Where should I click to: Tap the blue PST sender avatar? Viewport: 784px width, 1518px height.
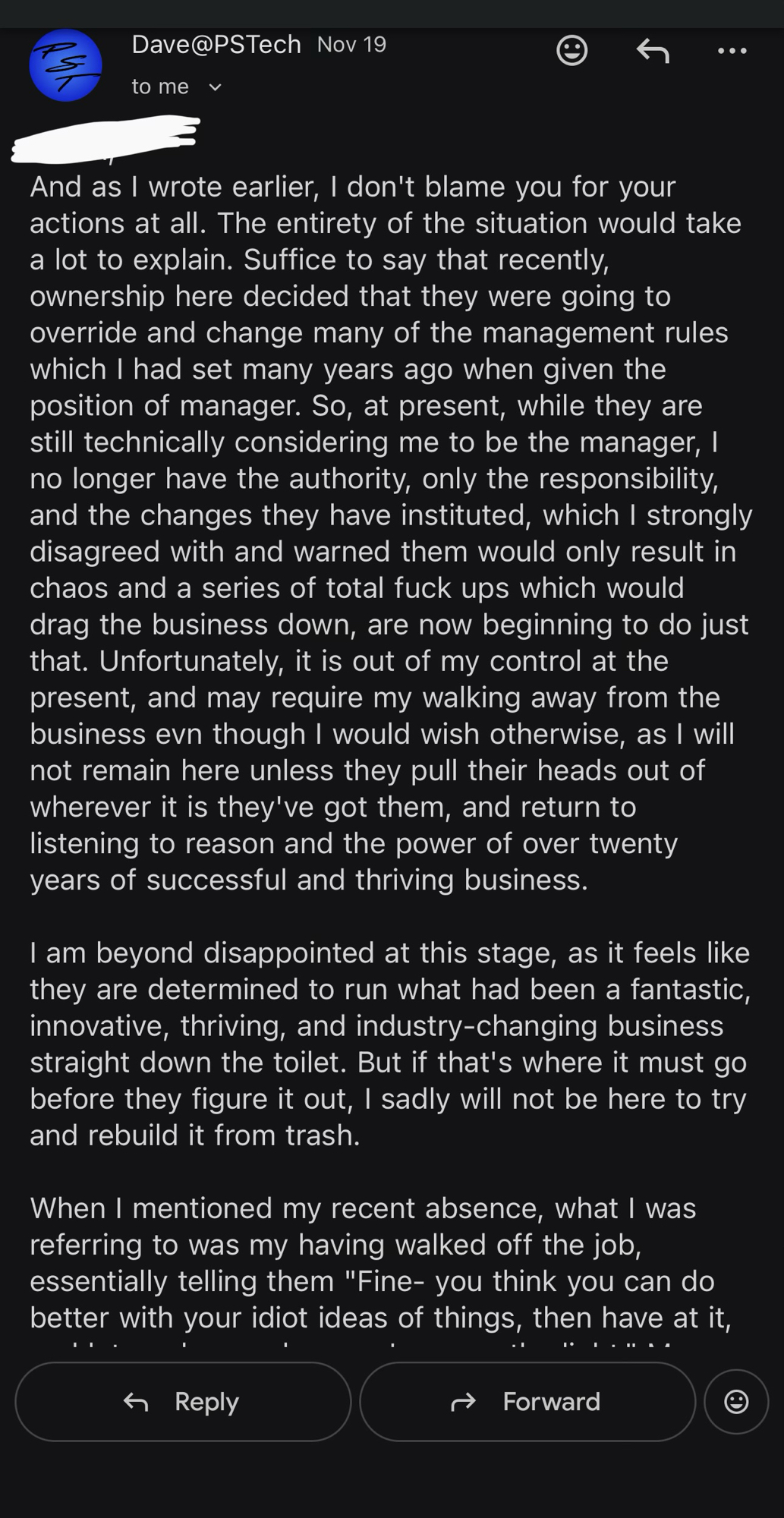65,65
